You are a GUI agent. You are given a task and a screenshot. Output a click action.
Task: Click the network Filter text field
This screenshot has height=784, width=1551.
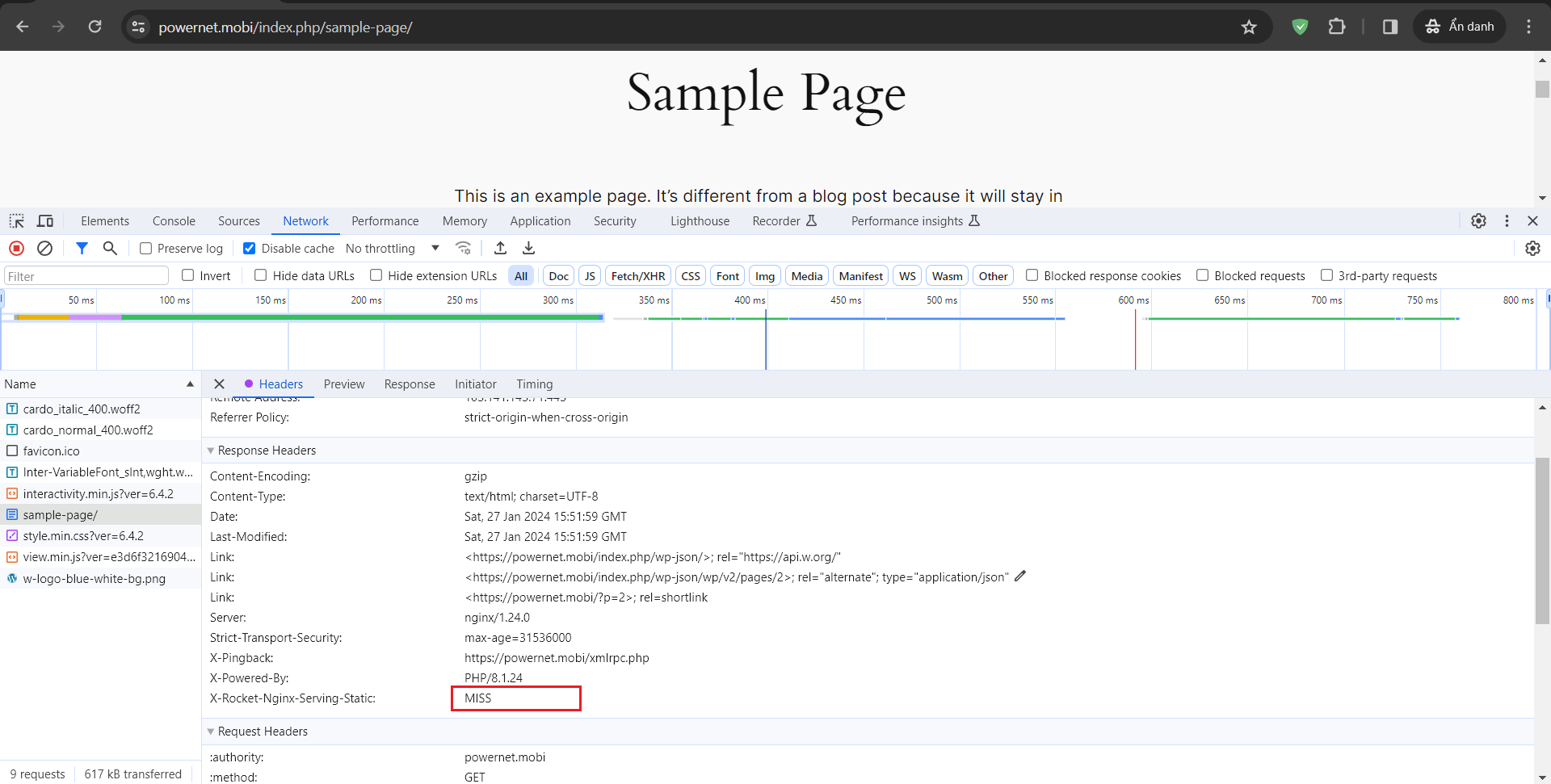click(86, 276)
